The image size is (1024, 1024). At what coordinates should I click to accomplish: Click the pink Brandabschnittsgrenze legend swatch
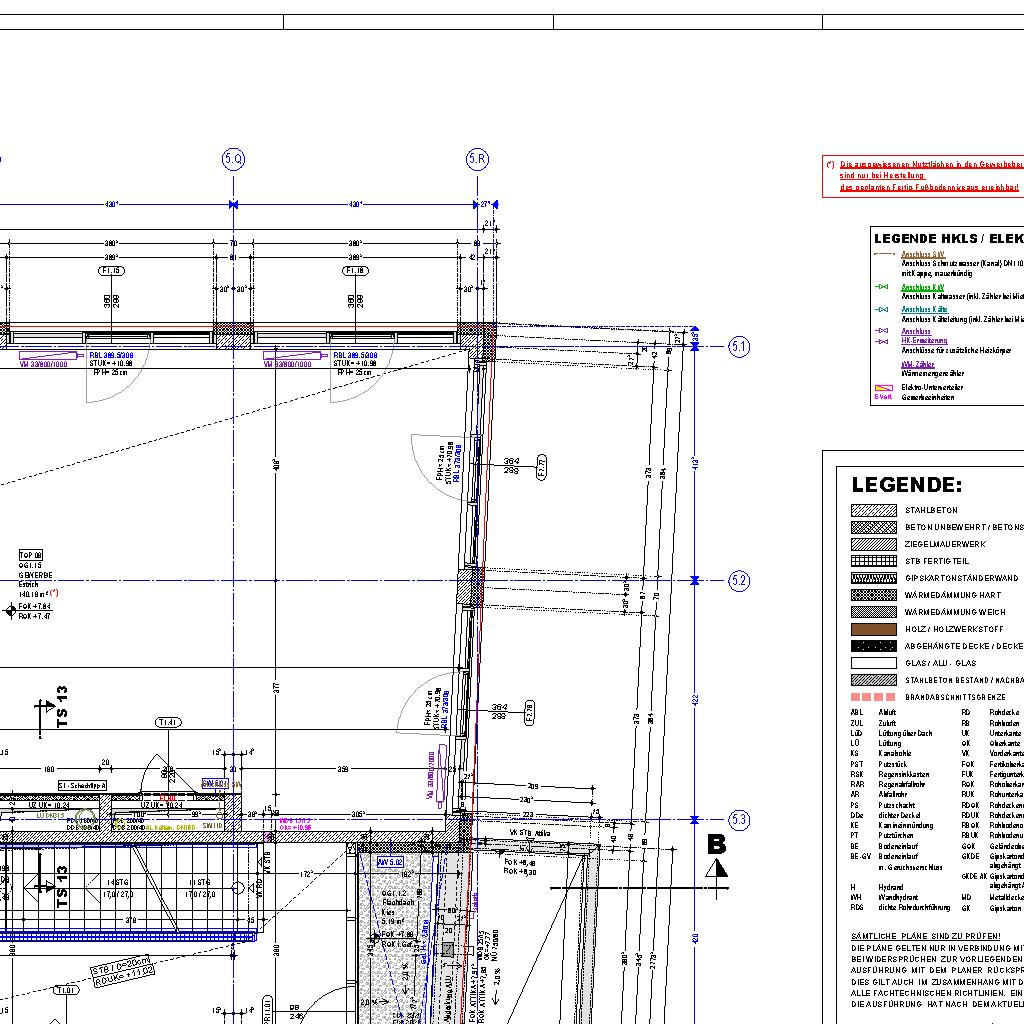[873, 697]
